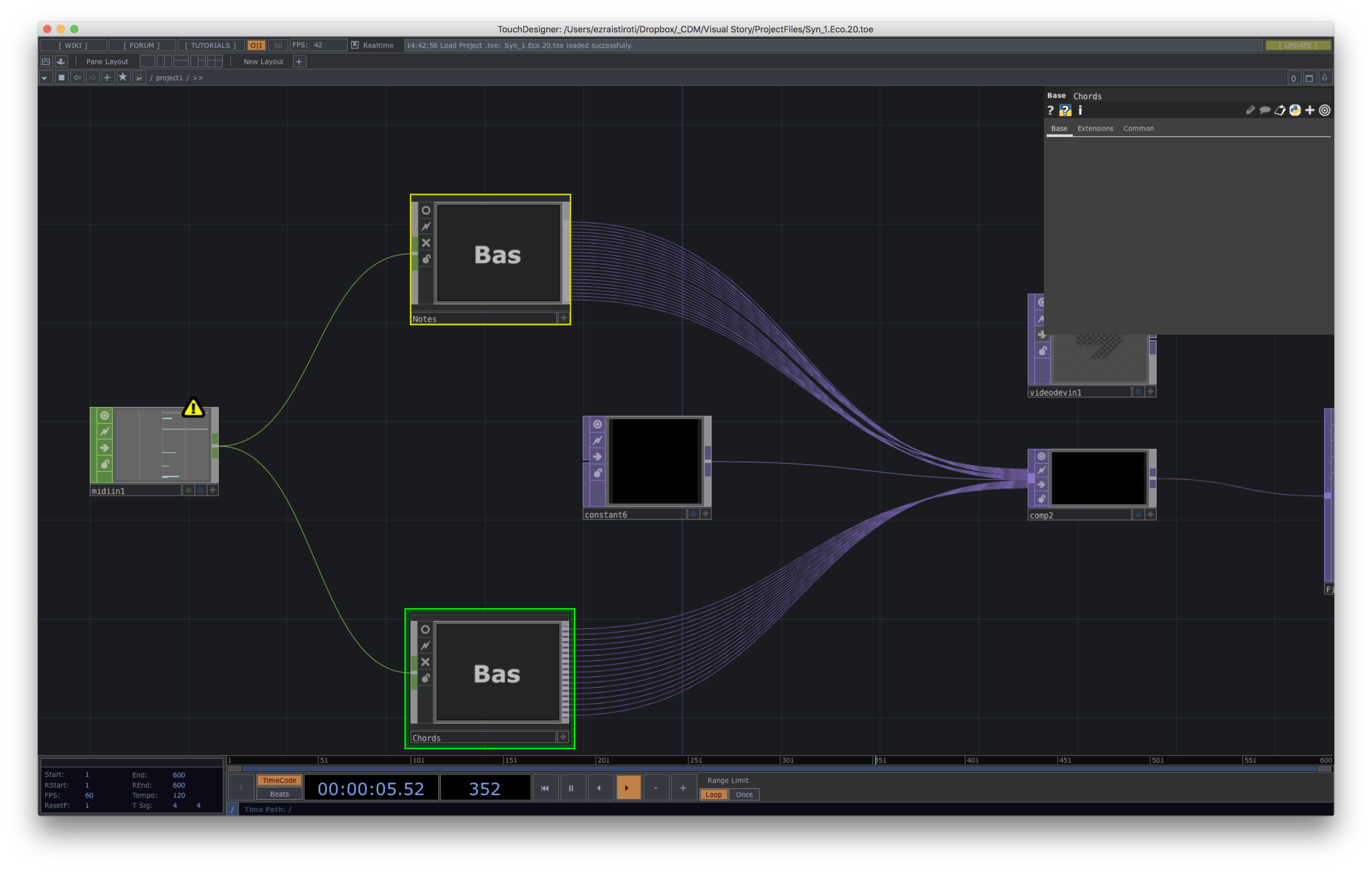Open the pane type dropdown arrow
Image resolution: width=1372 pixels, height=870 pixels.
(x=45, y=78)
